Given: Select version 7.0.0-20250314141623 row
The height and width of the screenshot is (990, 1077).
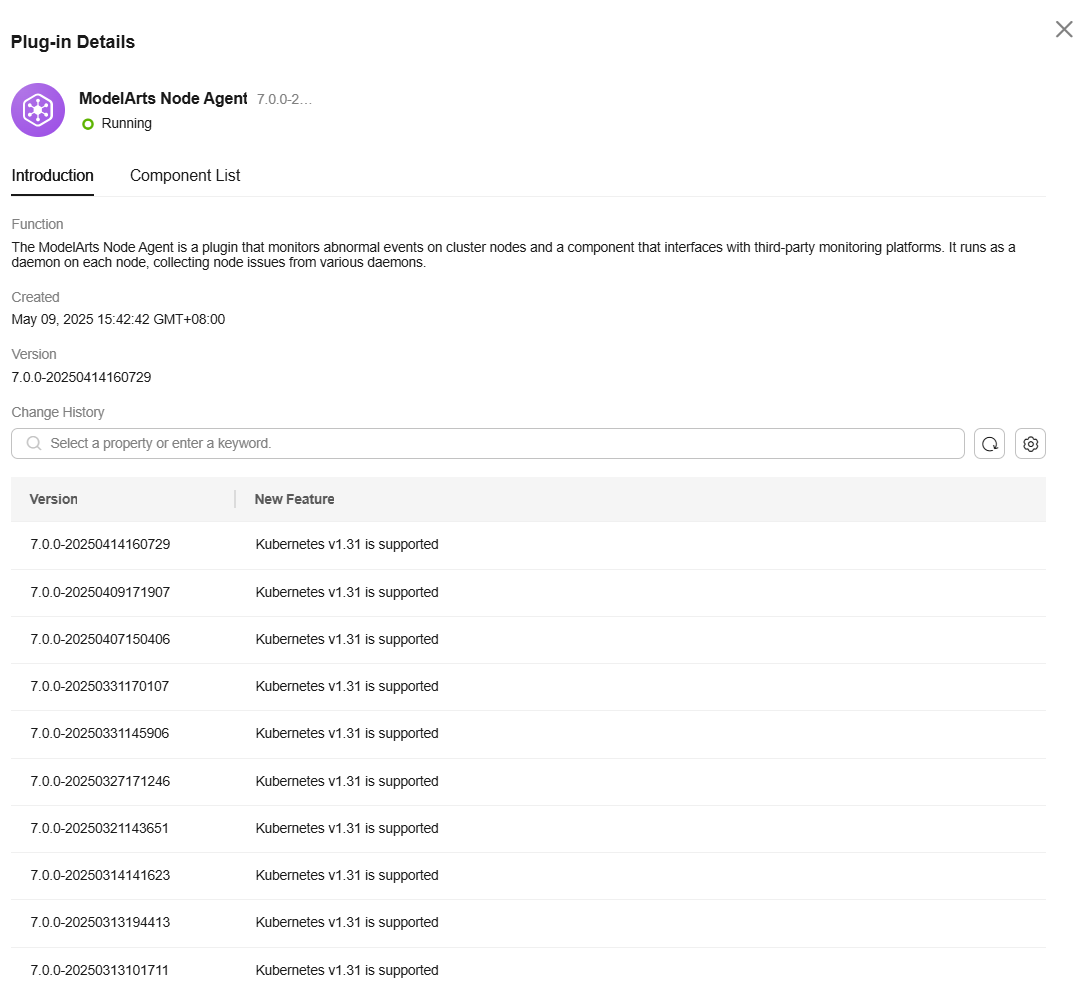Looking at the screenshot, I should point(528,876).
